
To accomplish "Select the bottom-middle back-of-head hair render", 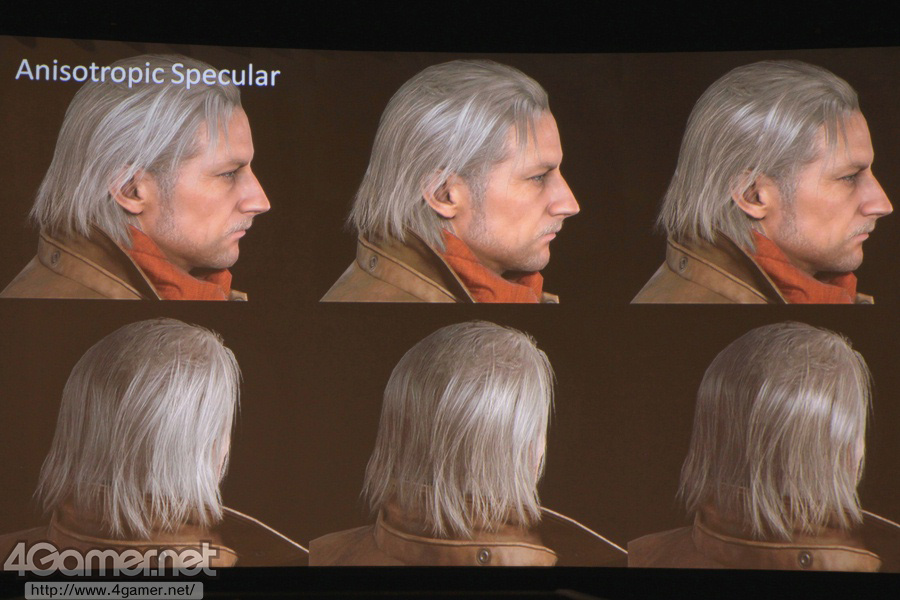I will 467,444.
